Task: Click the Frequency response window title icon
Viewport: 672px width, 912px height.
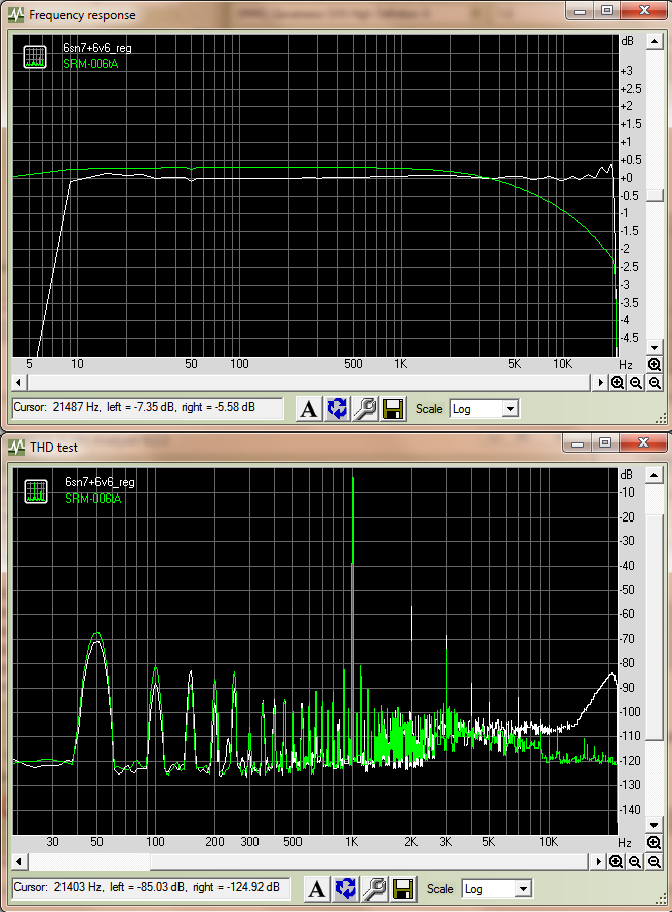Action: tap(16, 15)
